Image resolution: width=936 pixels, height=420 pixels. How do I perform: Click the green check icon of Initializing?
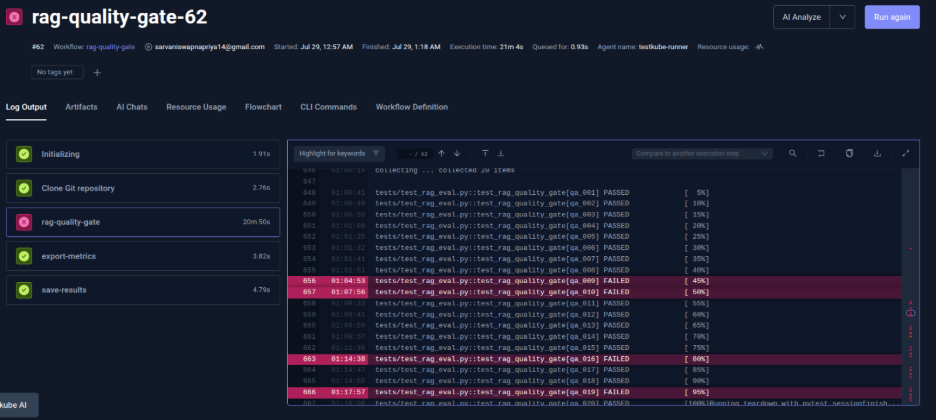point(24,154)
